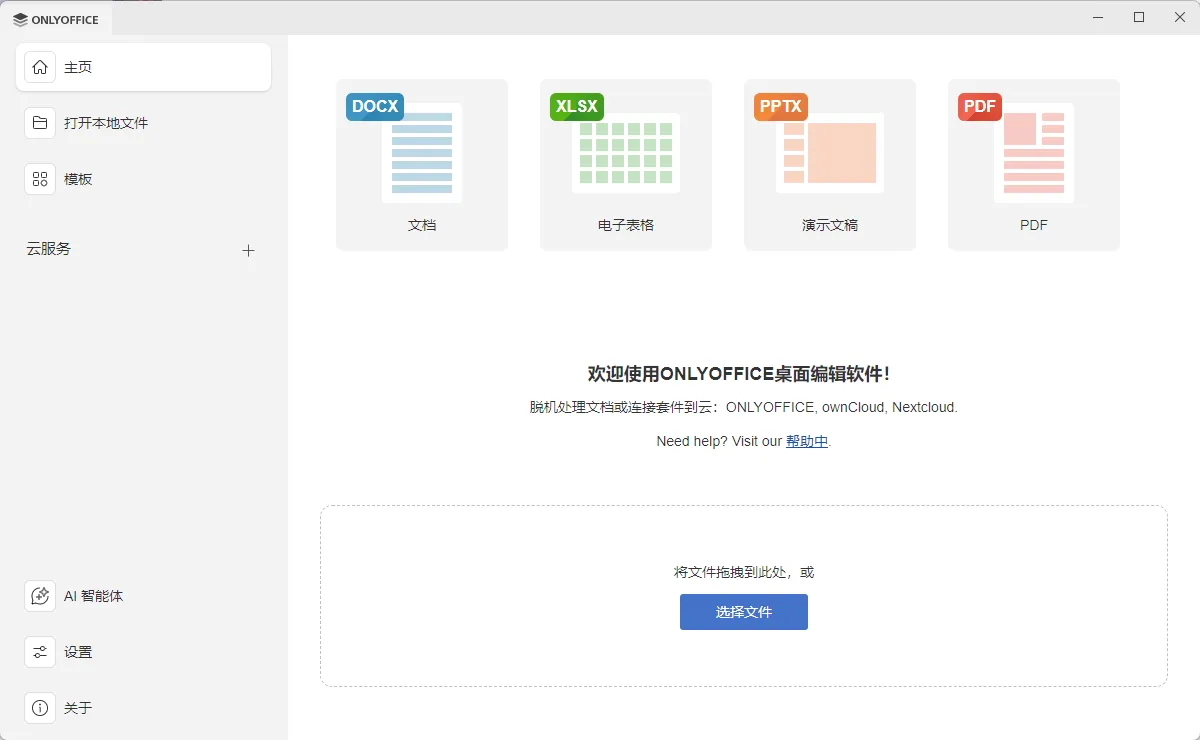Maximize the ONLYOFFICE window

point(1139,17)
